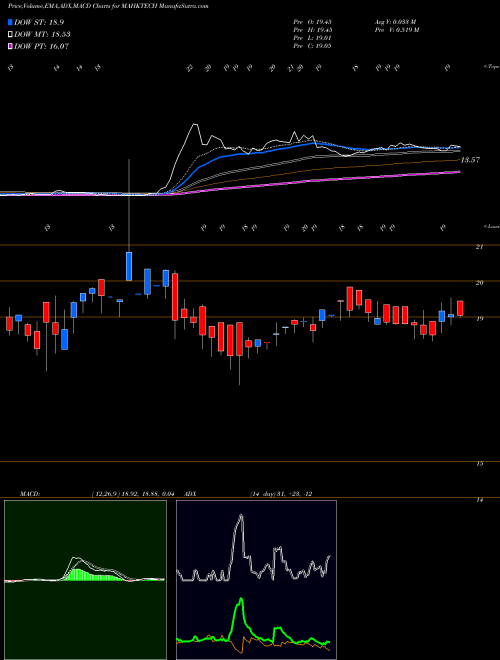Click the ADX indicator label

[191, 494]
